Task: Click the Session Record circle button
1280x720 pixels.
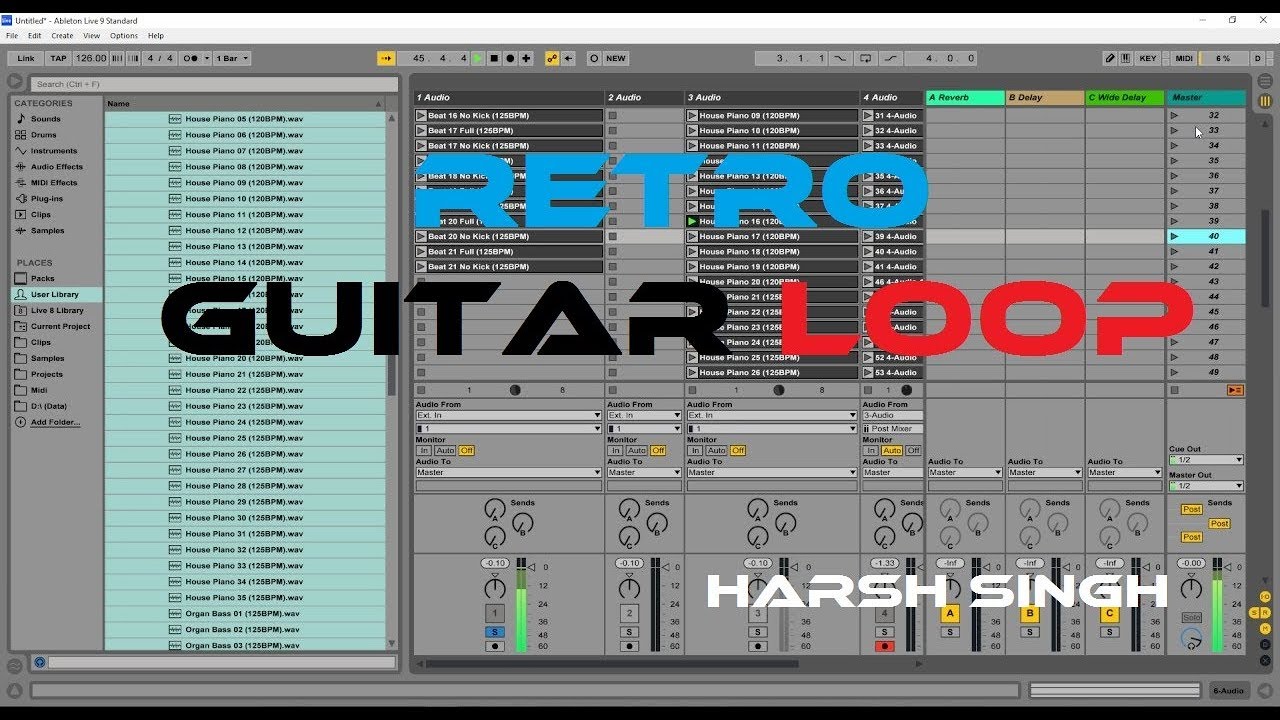Action: tap(594, 58)
